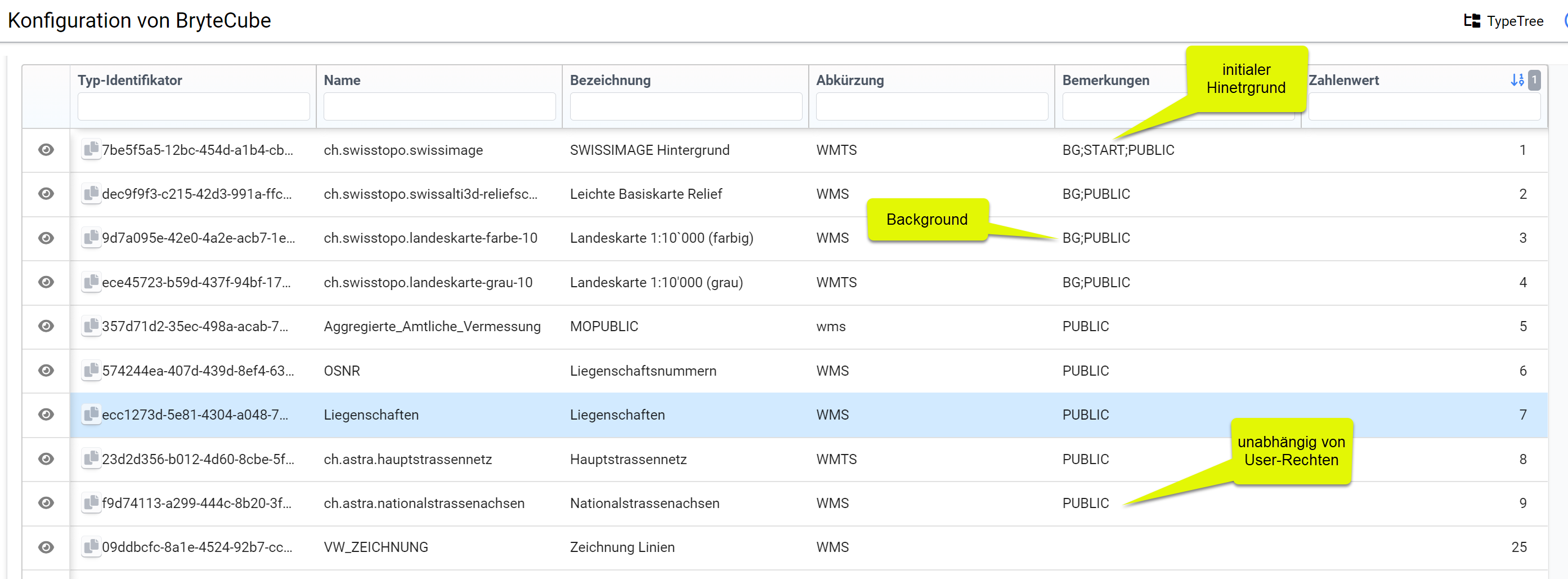Select the ch.swisstopo.landeskarte-farbe-10 name cell
Screen dimensions: 1568x579
click(x=431, y=238)
